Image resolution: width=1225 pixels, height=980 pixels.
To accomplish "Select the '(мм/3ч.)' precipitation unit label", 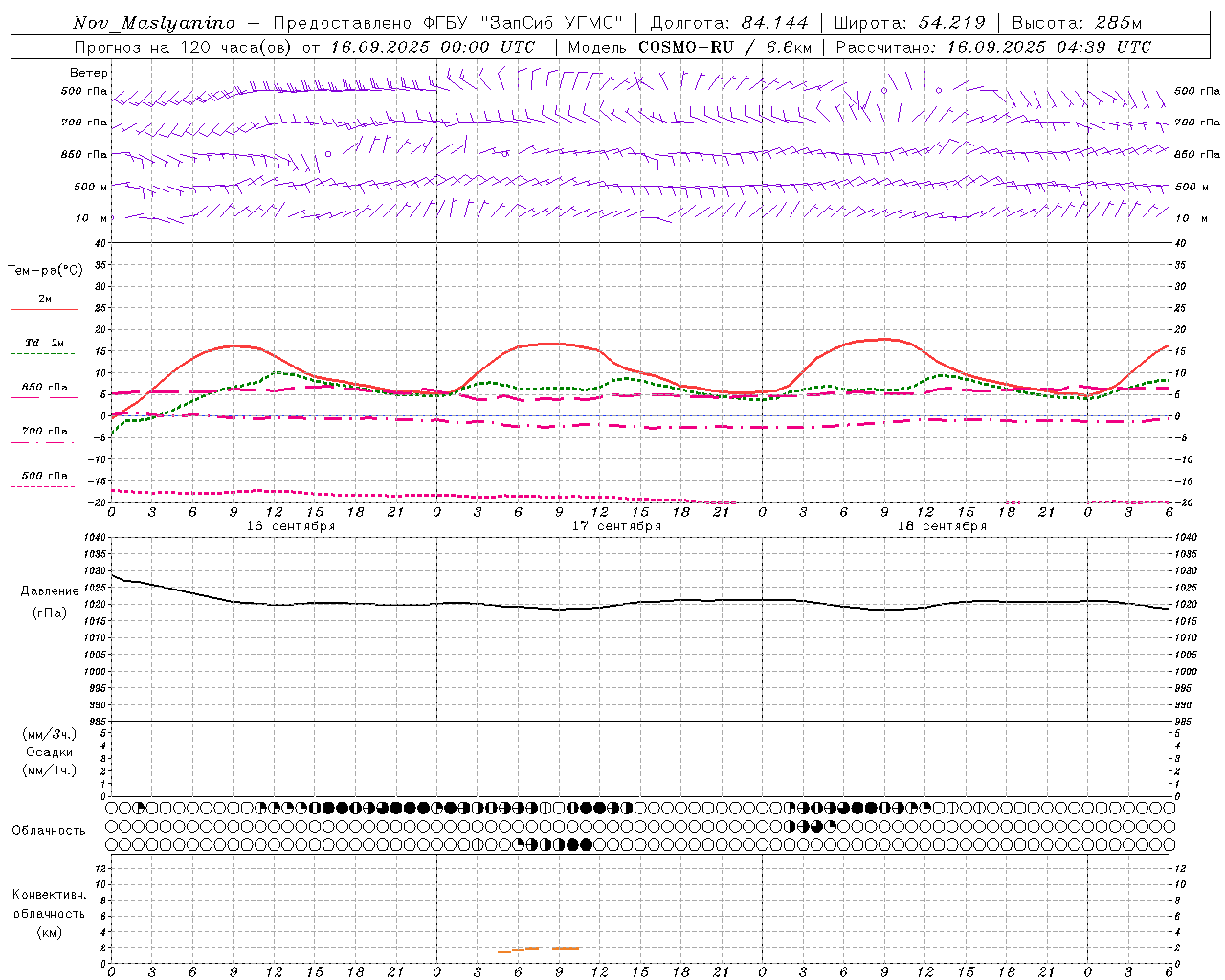I will click(x=50, y=734).
